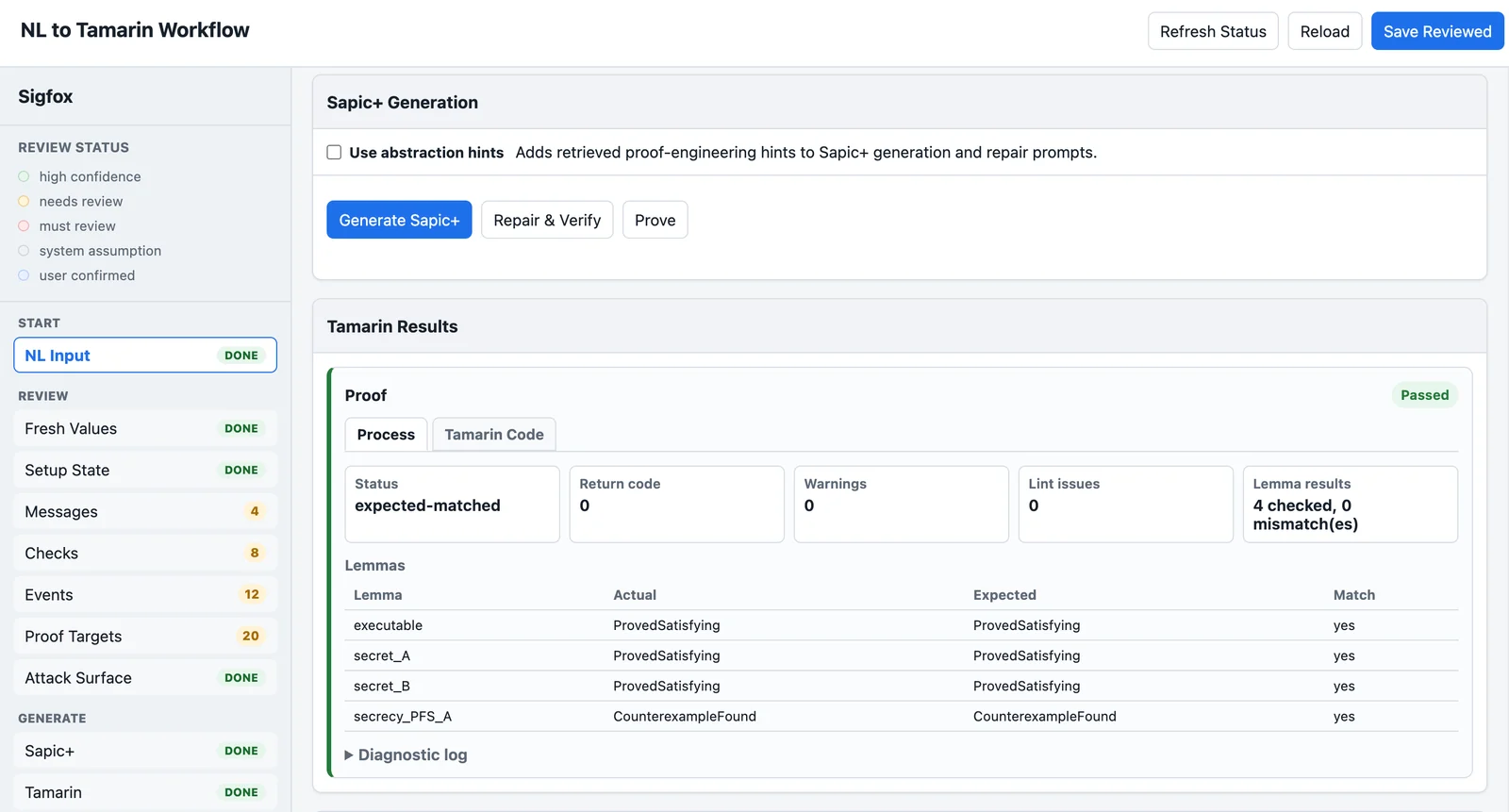Click the Sigfox project title
Image resolution: width=1509 pixels, height=812 pixels.
(45, 96)
